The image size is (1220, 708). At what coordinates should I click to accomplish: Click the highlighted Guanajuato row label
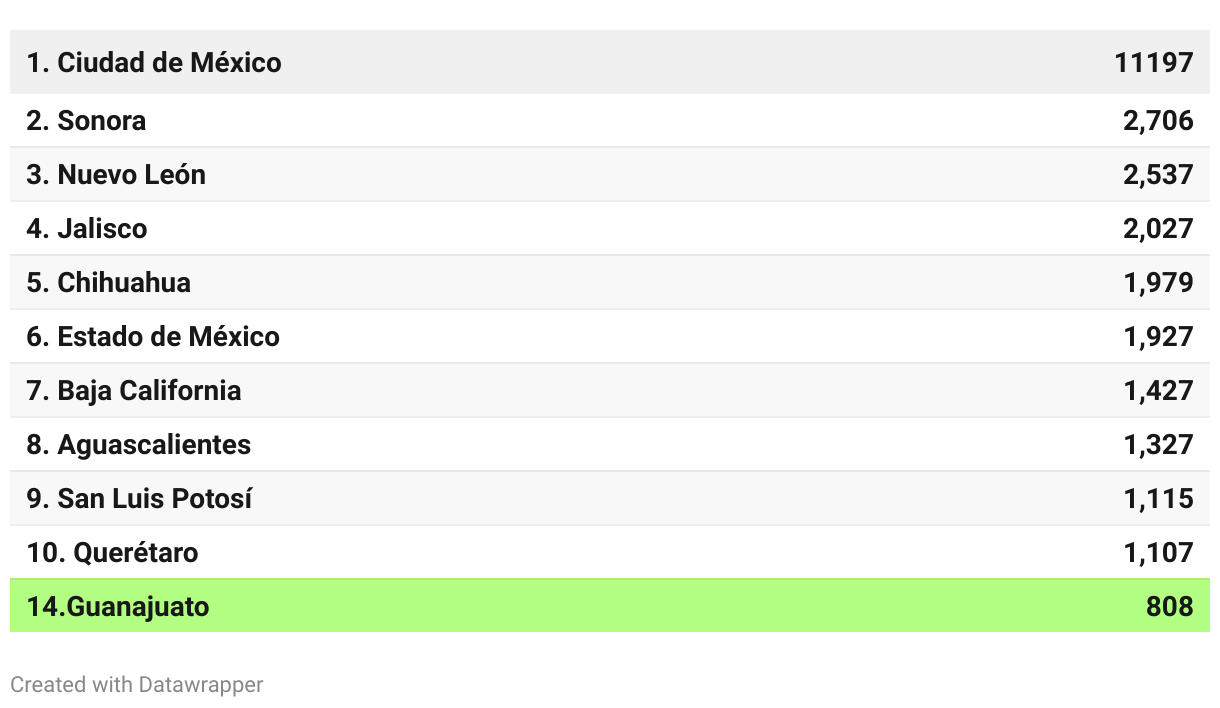click(x=118, y=607)
